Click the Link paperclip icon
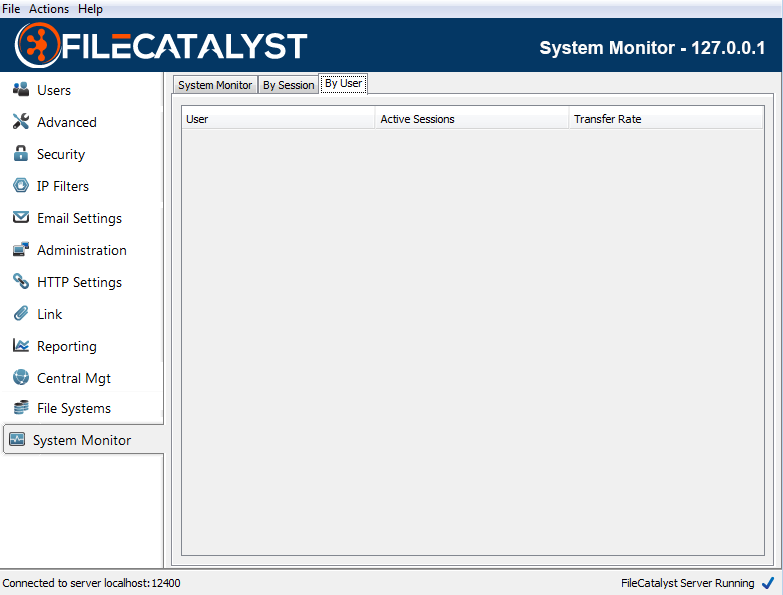Image resolution: width=783 pixels, height=595 pixels. pos(21,313)
